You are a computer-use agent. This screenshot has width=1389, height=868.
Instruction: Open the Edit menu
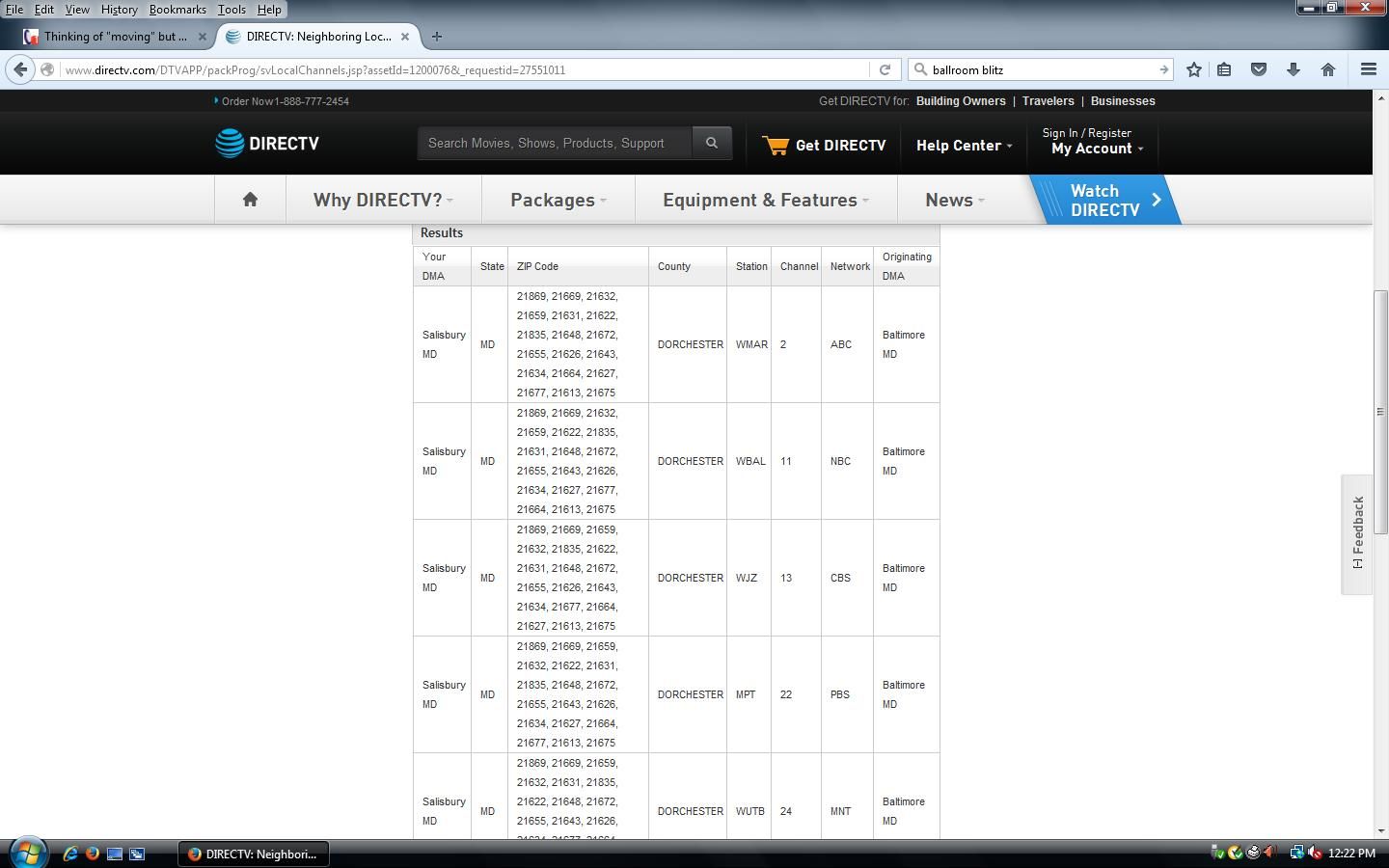click(x=44, y=9)
